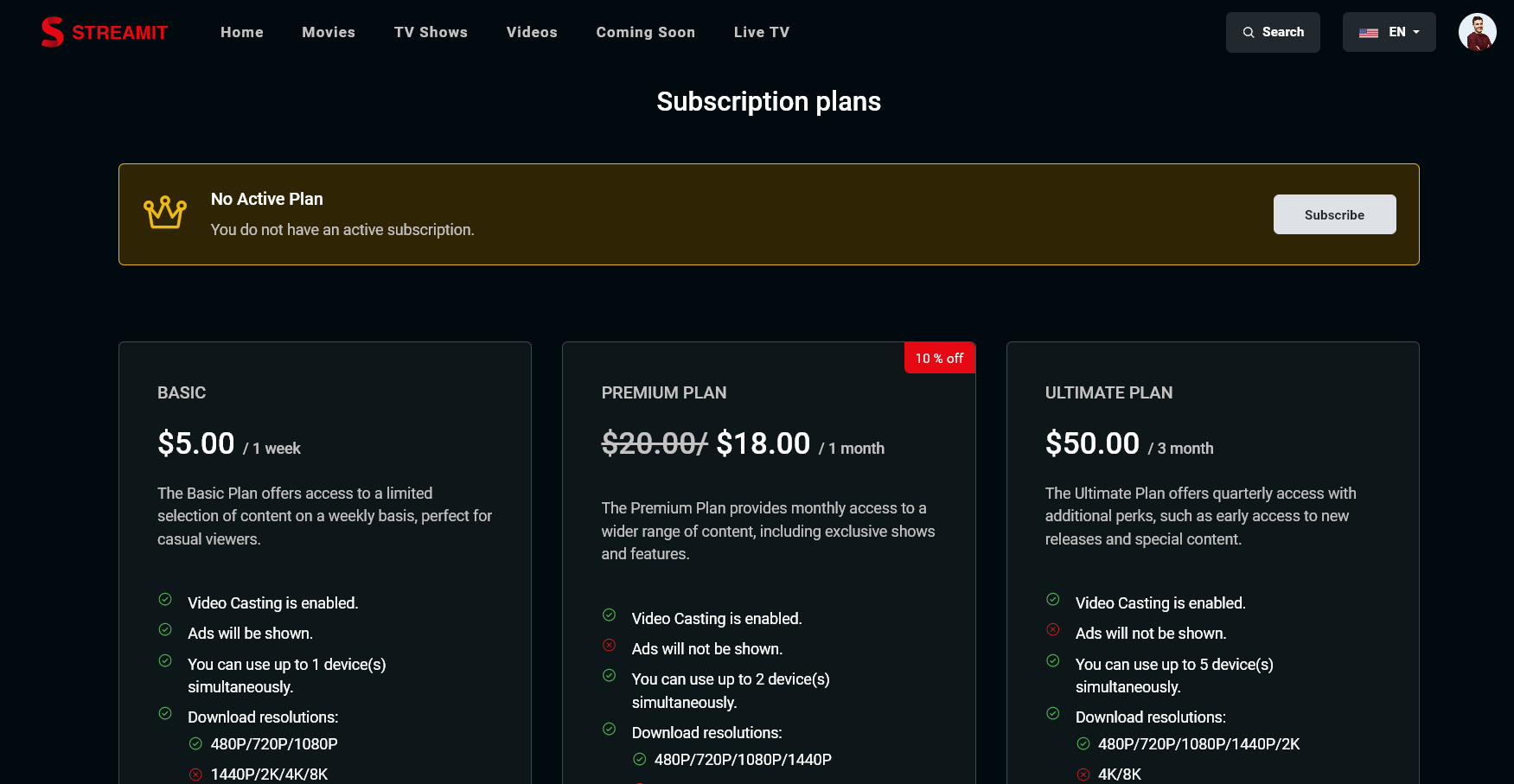The width and height of the screenshot is (1514, 784).
Task: Open search using the magnifier icon
Action: 1249,31
